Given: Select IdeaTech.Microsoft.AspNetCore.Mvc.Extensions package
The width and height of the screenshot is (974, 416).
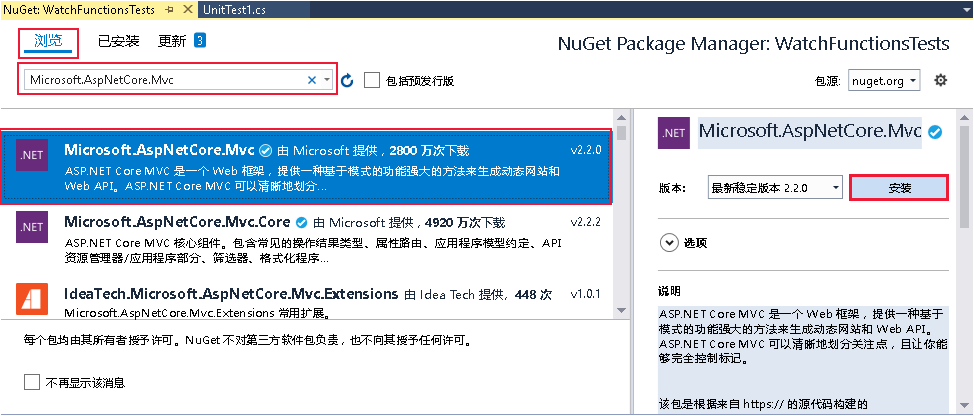Looking at the screenshot, I should coord(307,299).
